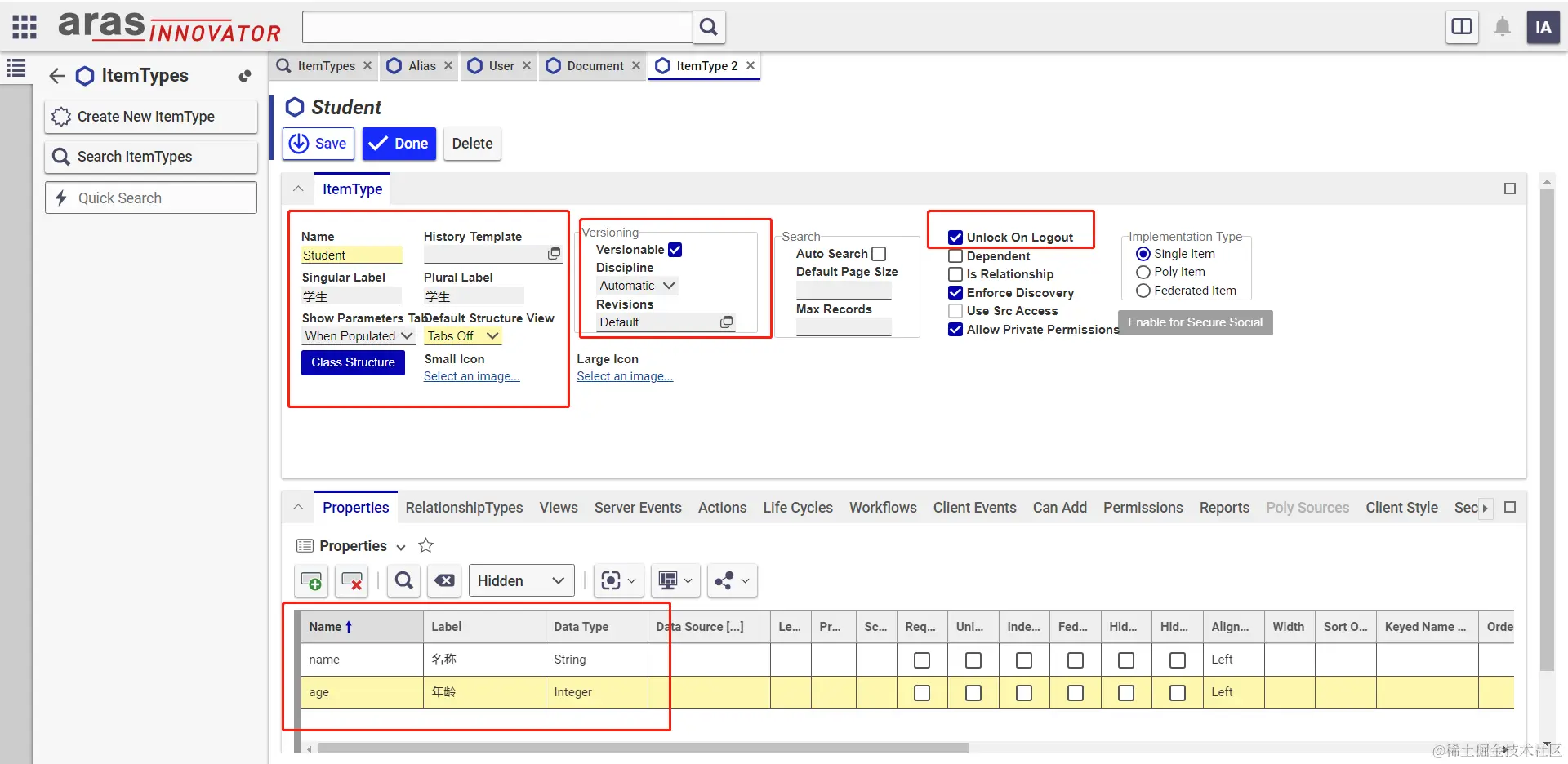Open the share/structure toolbar dropdown
This screenshot has width=1568, height=764.
(733, 581)
